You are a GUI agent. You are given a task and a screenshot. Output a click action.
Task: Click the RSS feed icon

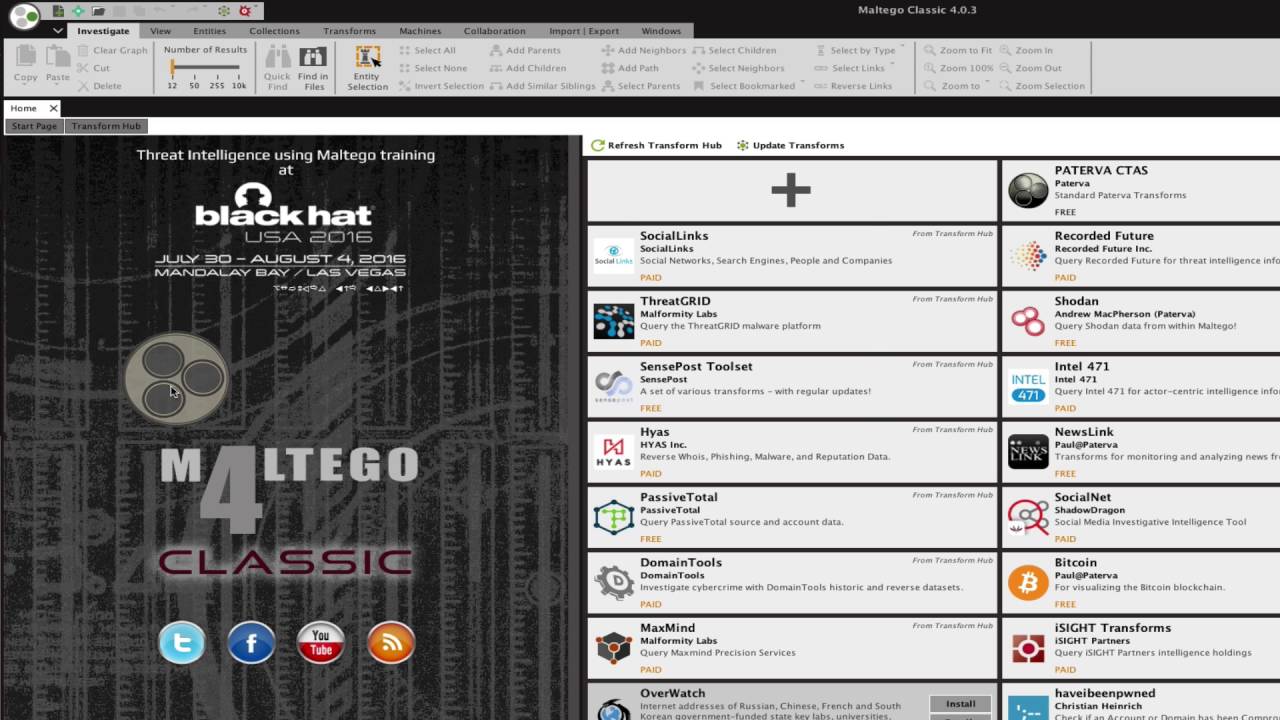click(391, 643)
